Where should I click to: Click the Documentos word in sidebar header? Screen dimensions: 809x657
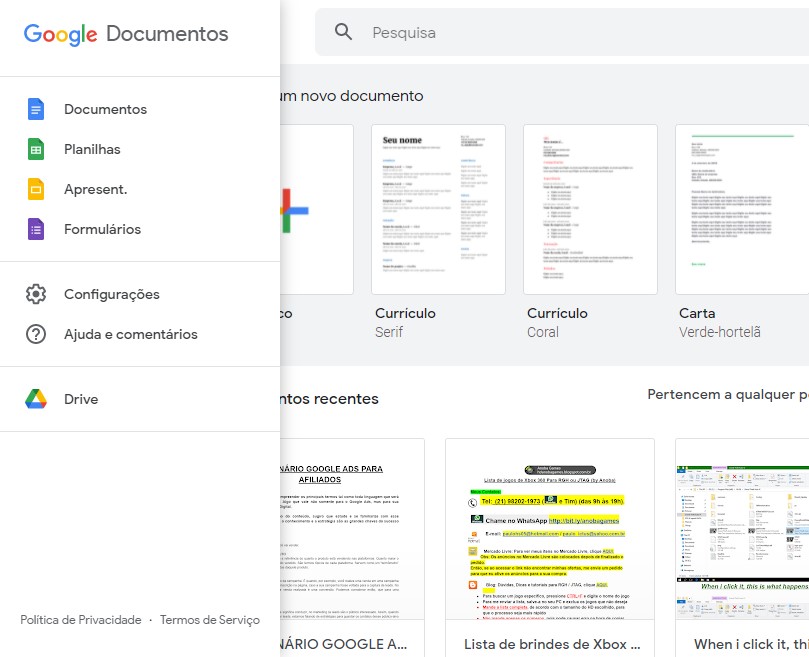167,34
